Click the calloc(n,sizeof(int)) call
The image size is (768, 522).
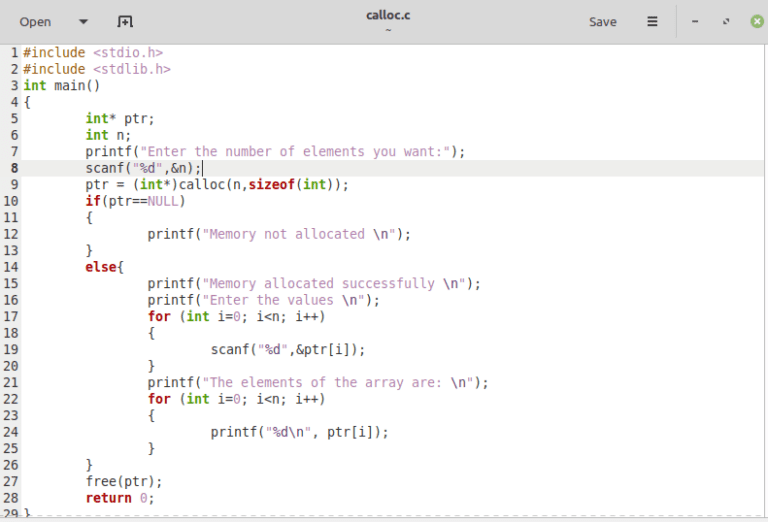point(260,185)
